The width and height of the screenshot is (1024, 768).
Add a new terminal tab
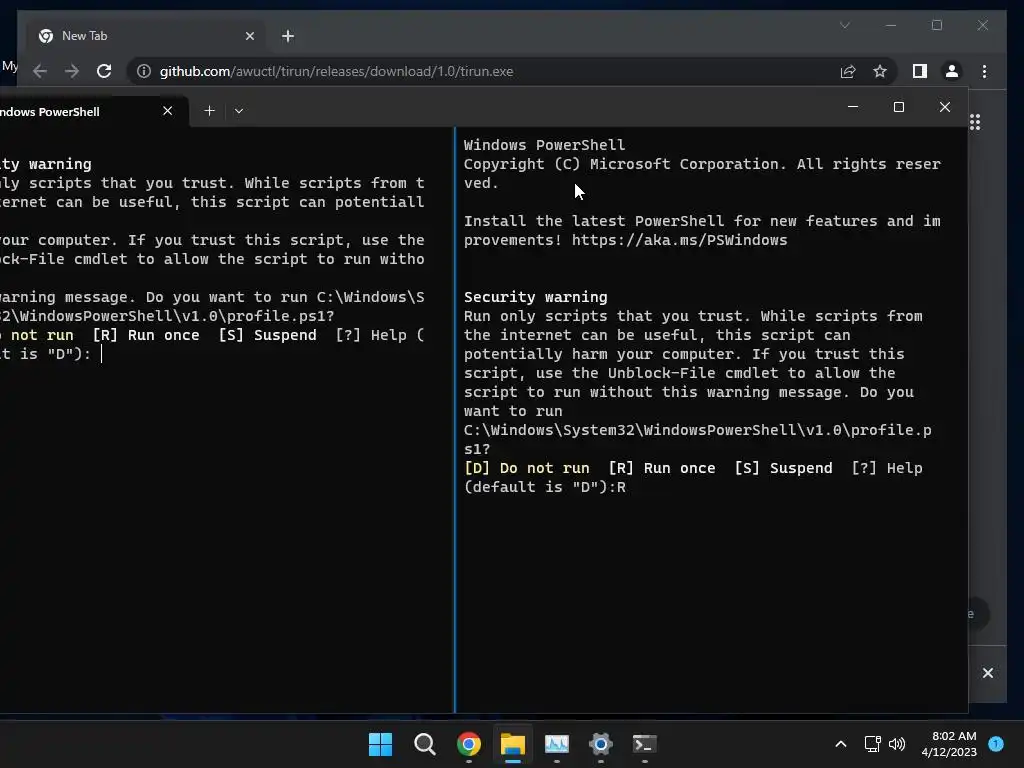coord(210,111)
